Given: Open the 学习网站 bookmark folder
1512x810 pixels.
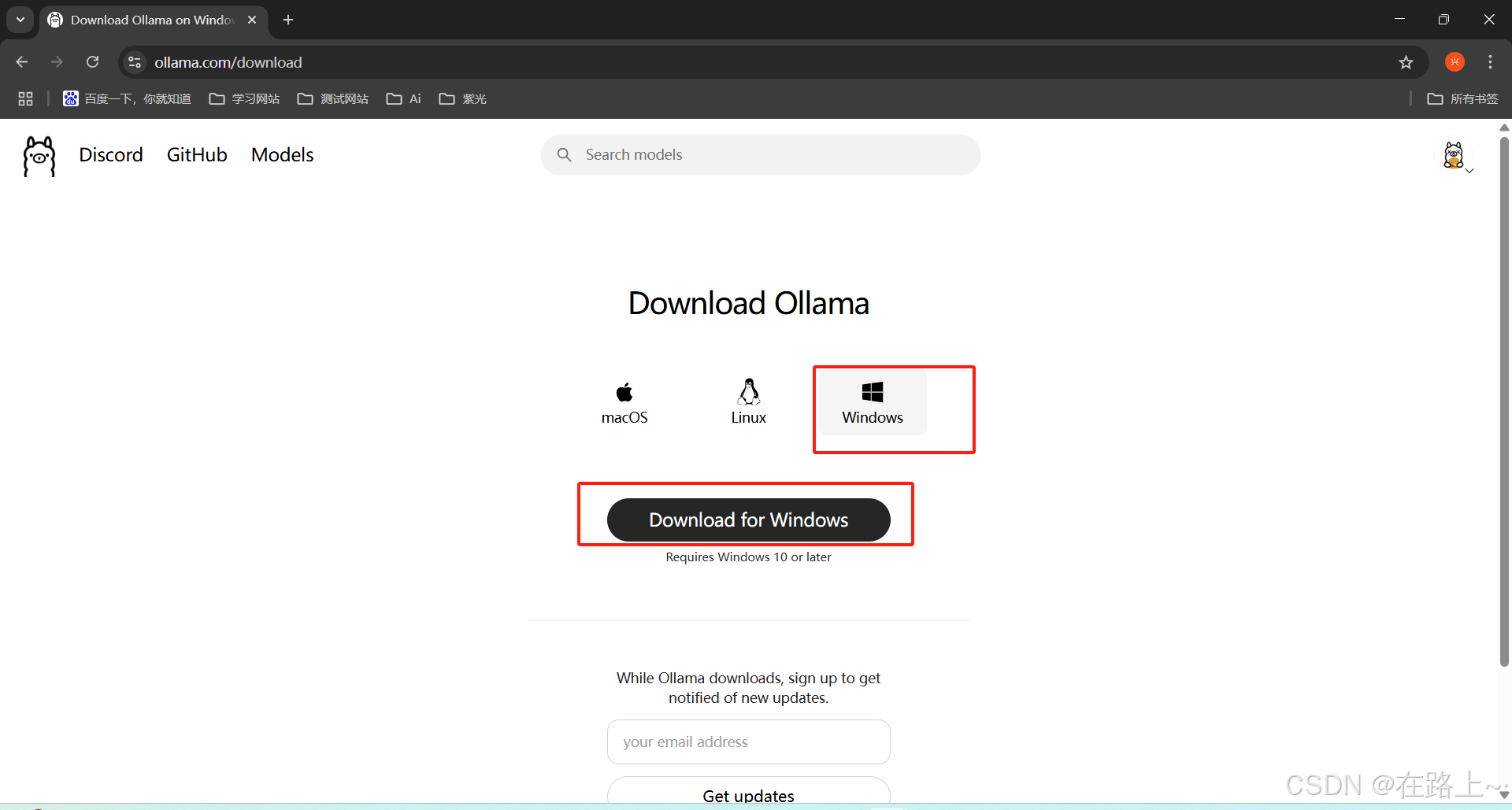Looking at the screenshot, I should [244, 98].
